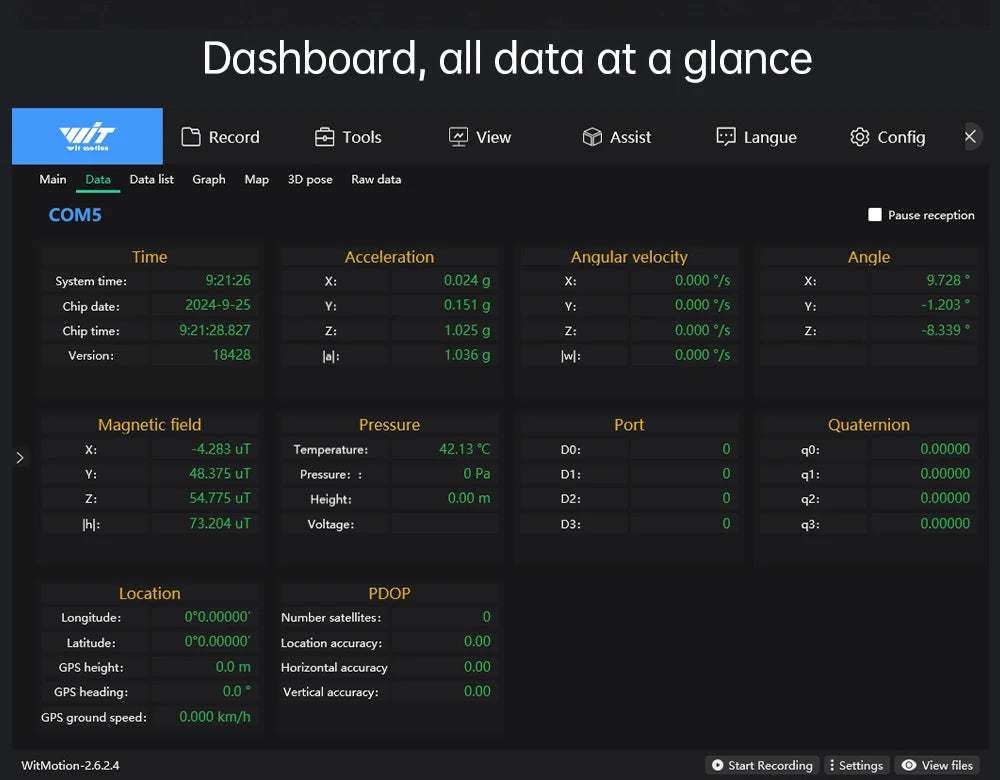Screen dimensions: 1000x780
Task: Open the Assist cube icon
Action: [592, 137]
